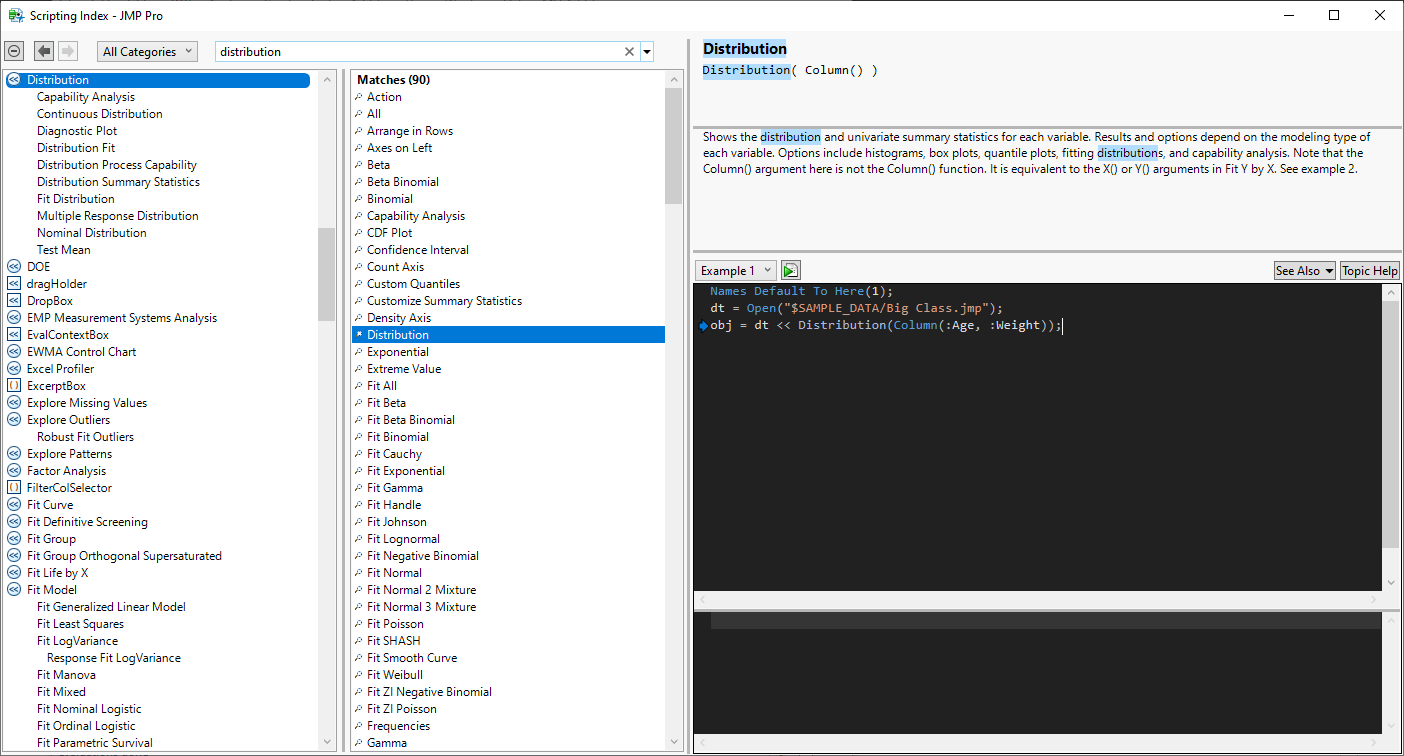Click the DOE object icon in list
The height and width of the screenshot is (756, 1404).
[14, 267]
